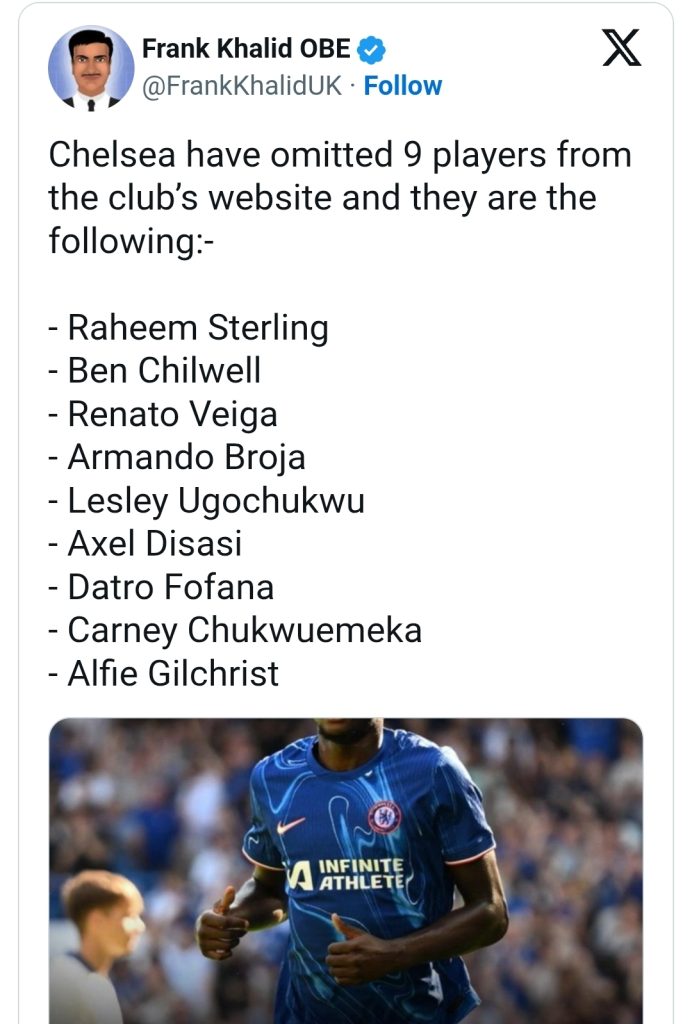This screenshot has width=692, height=1024.
Task: Open the tweet's player photo
Action: [x=346, y=870]
